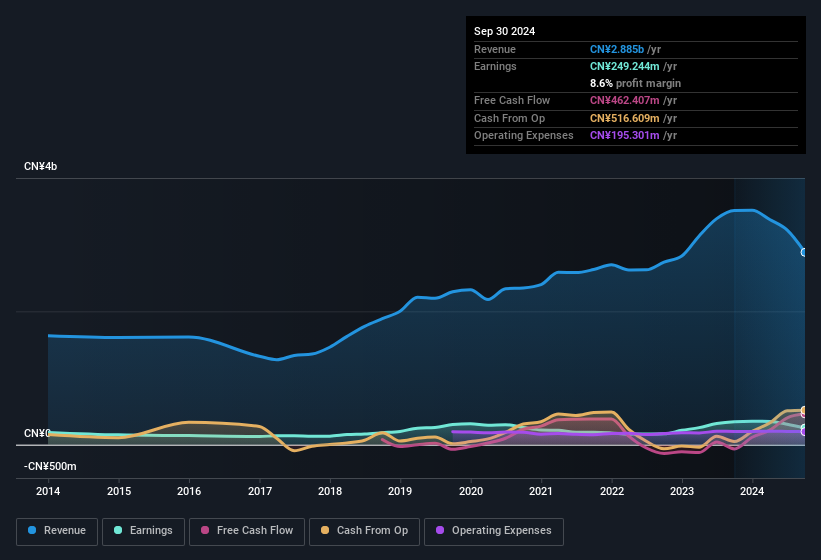Click the Earnings row label in tooltip
The height and width of the screenshot is (560, 821).
coord(495,66)
